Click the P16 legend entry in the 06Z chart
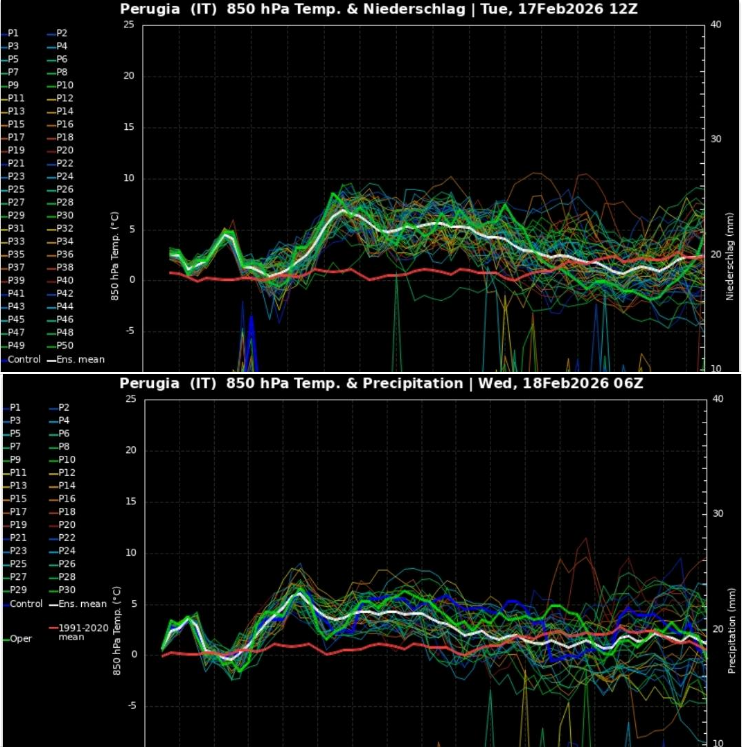This screenshot has width=742, height=748. coord(66,499)
